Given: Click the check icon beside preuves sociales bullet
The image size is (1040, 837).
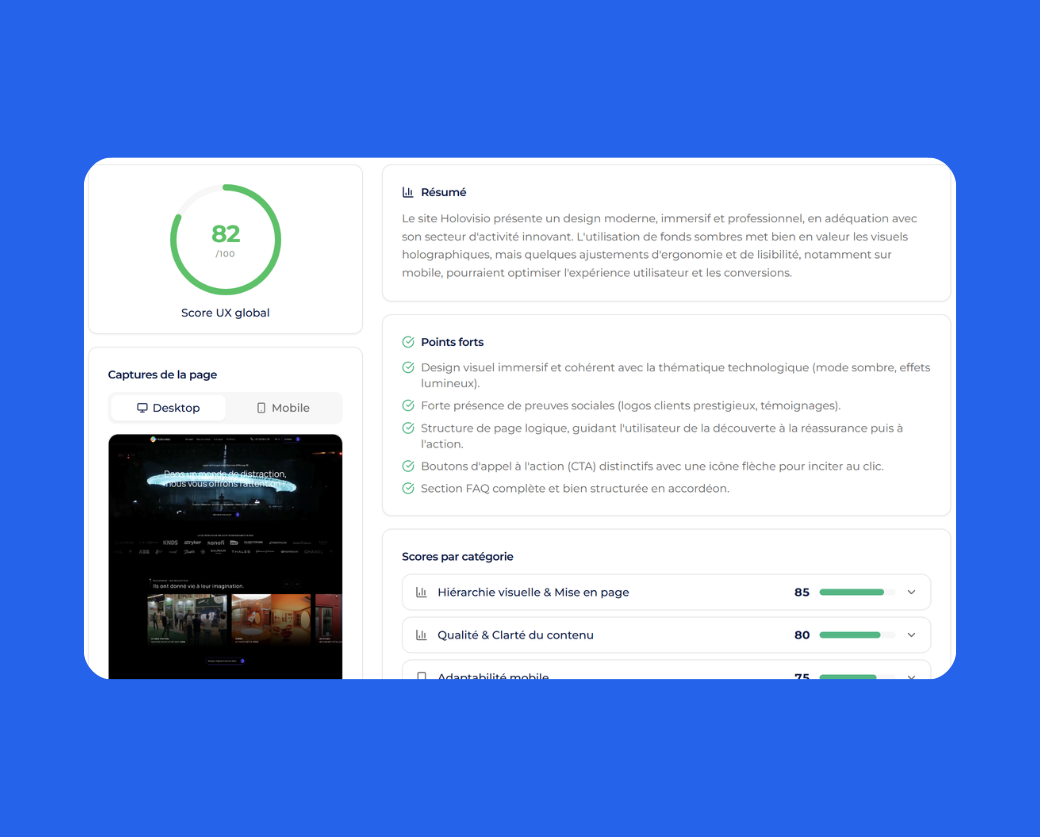Looking at the screenshot, I should (x=407, y=406).
